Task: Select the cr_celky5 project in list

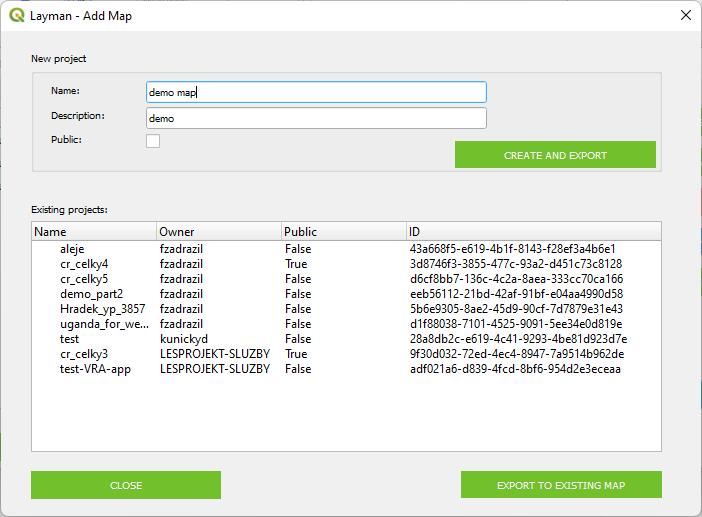Action: [346, 279]
